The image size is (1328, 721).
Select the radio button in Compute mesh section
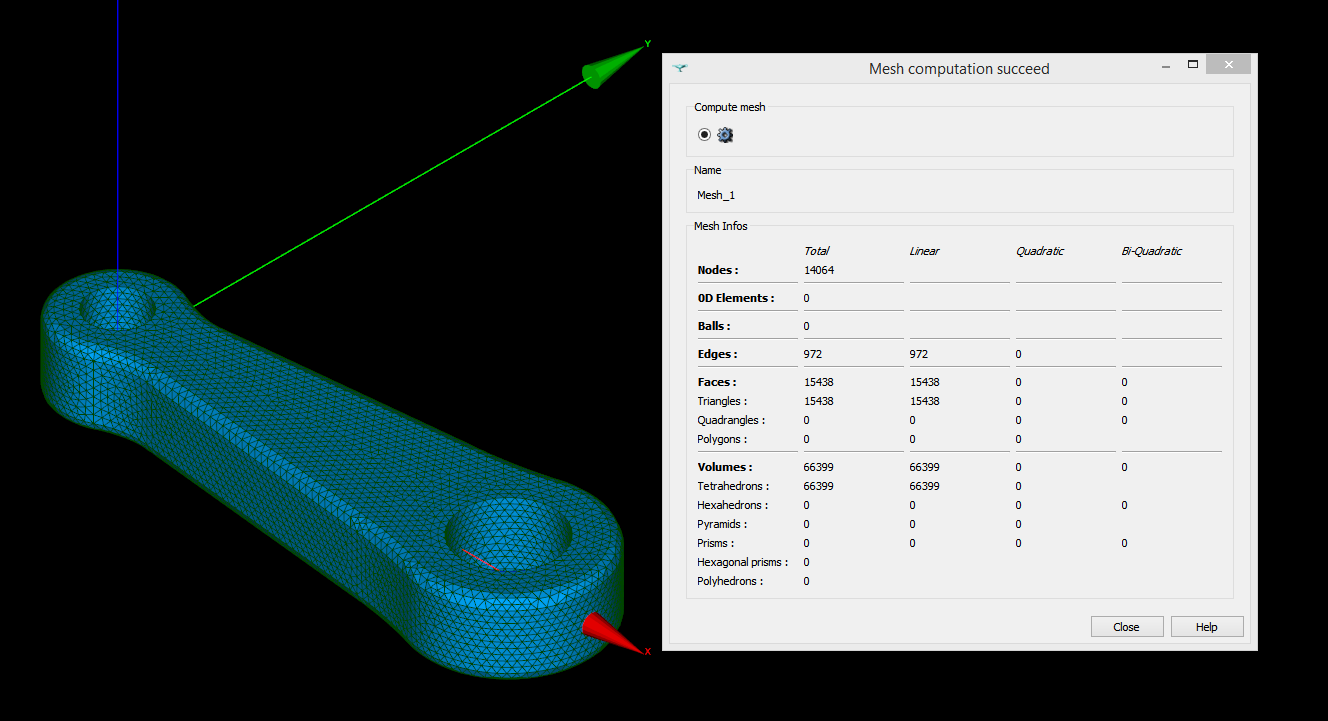704,134
